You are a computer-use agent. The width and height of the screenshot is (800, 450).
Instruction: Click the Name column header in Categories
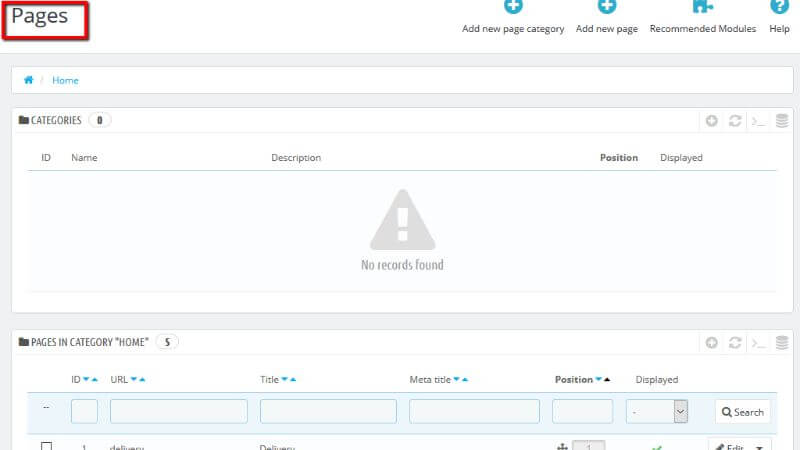tap(84, 158)
